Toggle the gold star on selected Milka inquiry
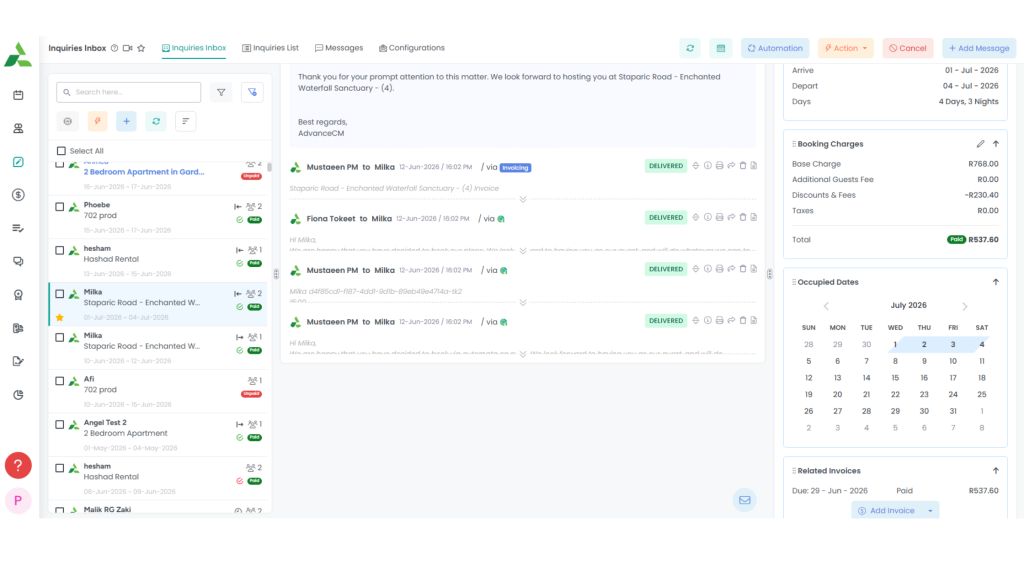 pos(59,317)
